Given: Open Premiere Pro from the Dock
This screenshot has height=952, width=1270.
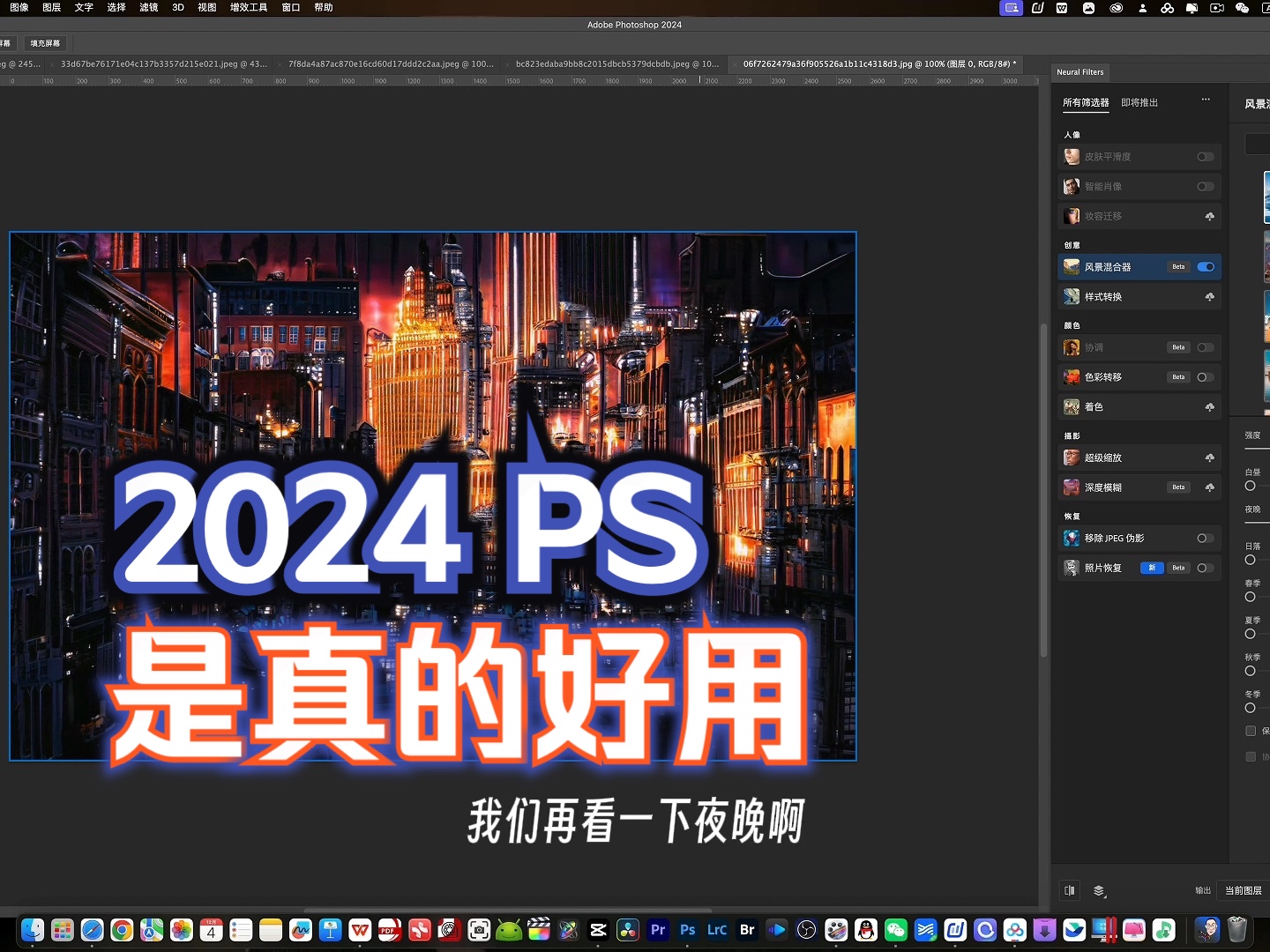Looking at the screenshot, I should point(657,930).
